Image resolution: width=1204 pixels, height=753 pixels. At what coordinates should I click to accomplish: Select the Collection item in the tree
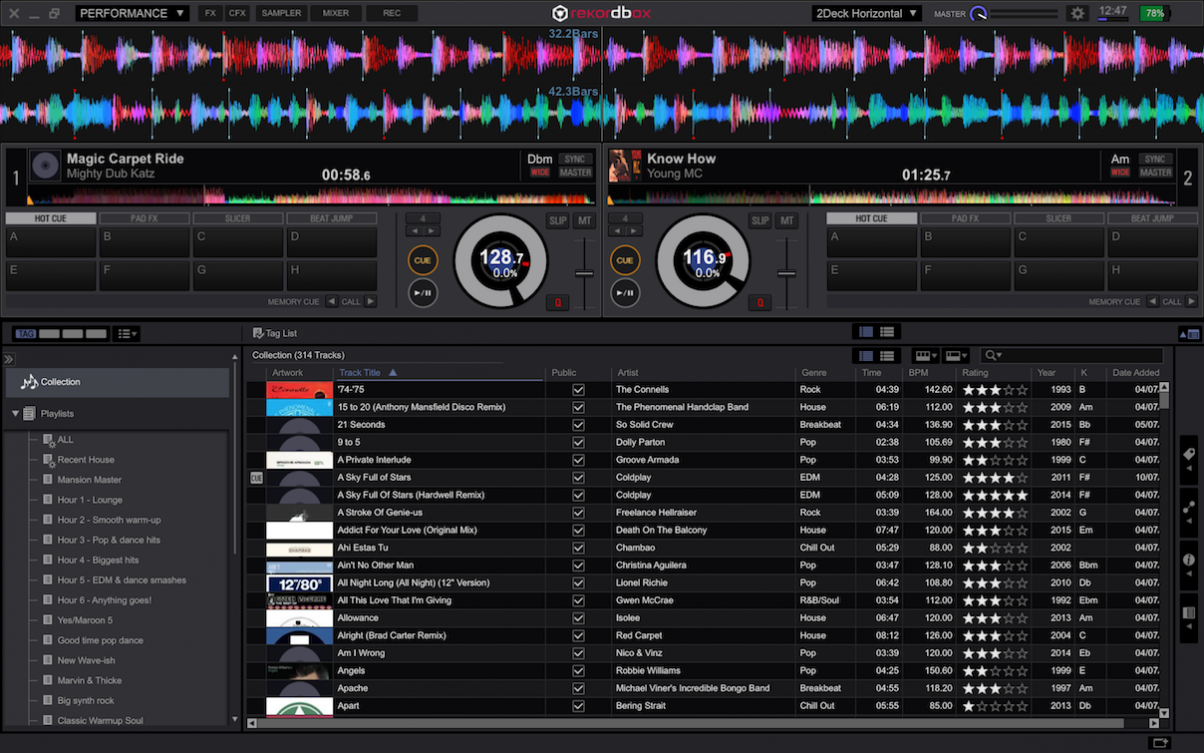click(117, 382)
